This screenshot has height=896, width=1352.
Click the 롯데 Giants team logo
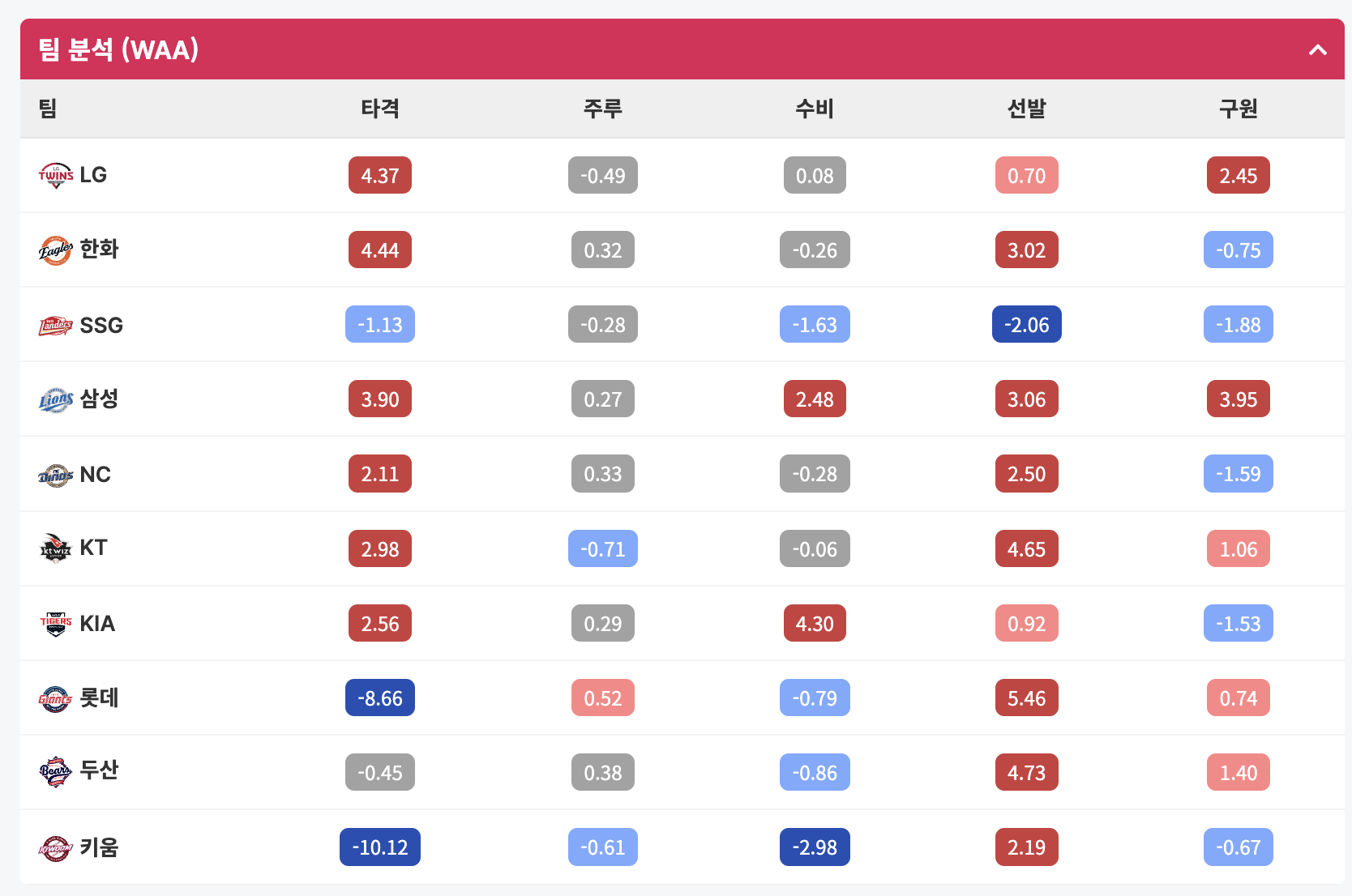(56, 698)
